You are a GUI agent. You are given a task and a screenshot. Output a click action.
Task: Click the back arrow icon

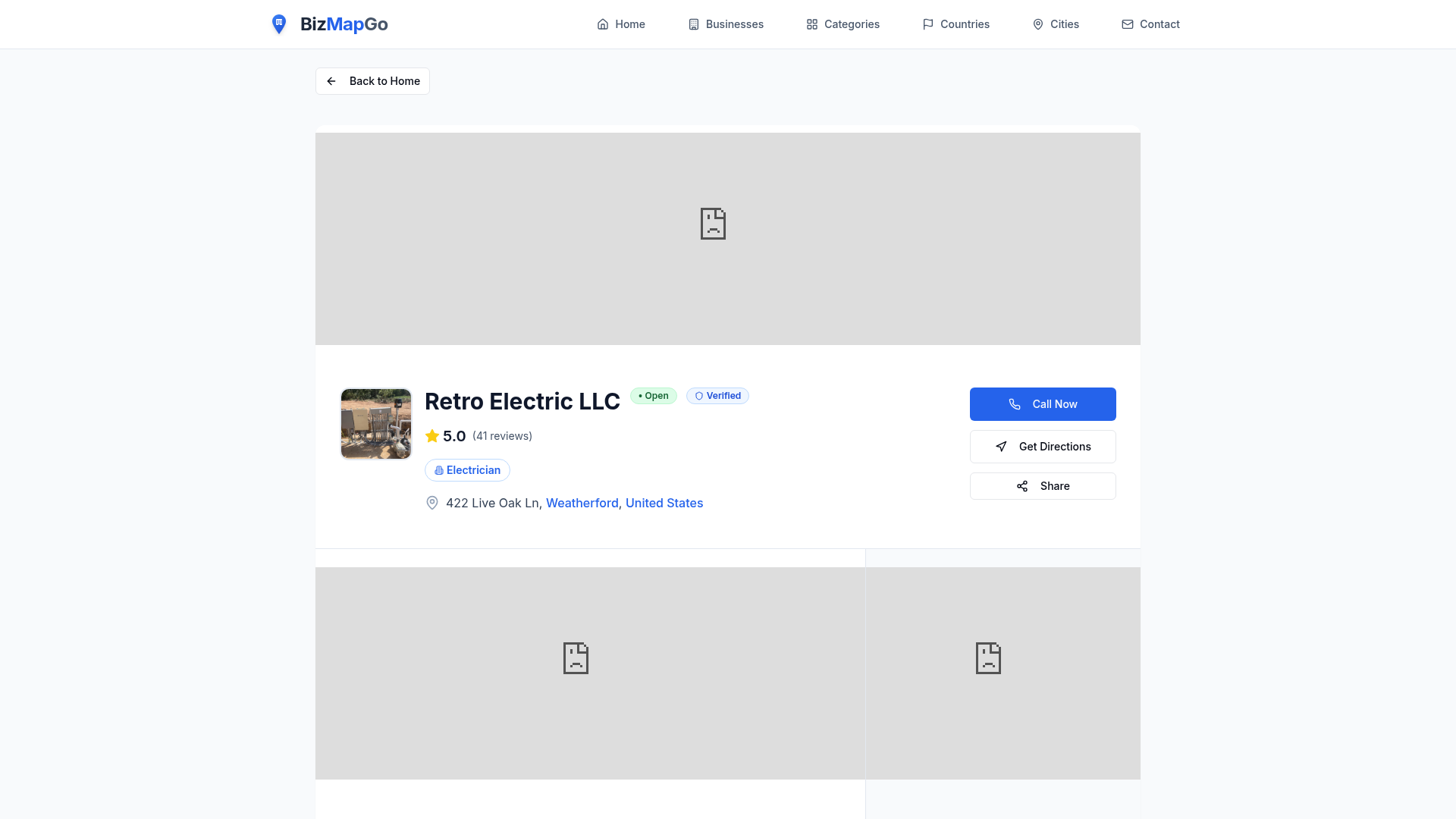331,81
